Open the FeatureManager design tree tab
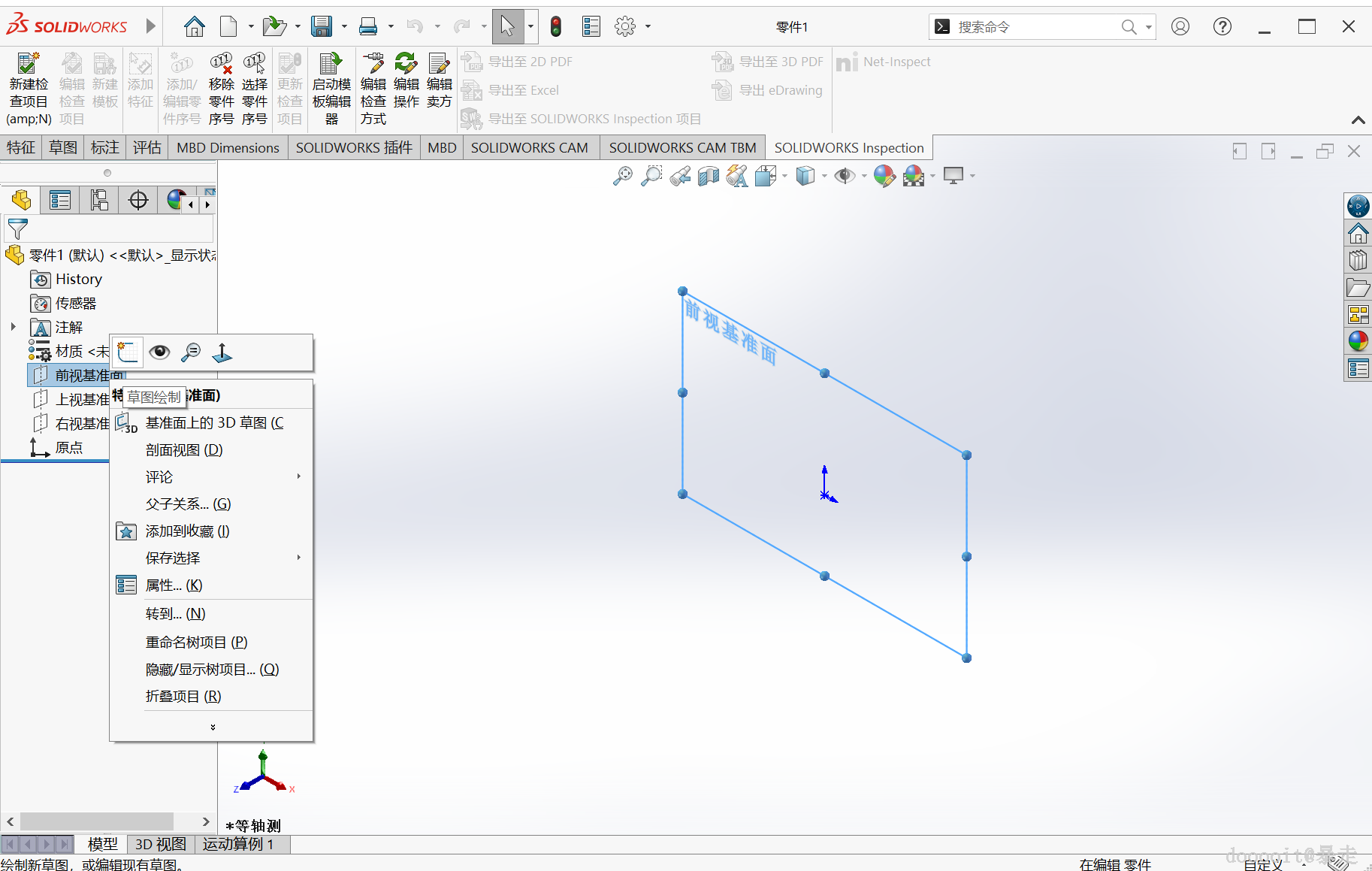Image resolution: width=1372 pixels, height=871 pixels. click(21, 200)
